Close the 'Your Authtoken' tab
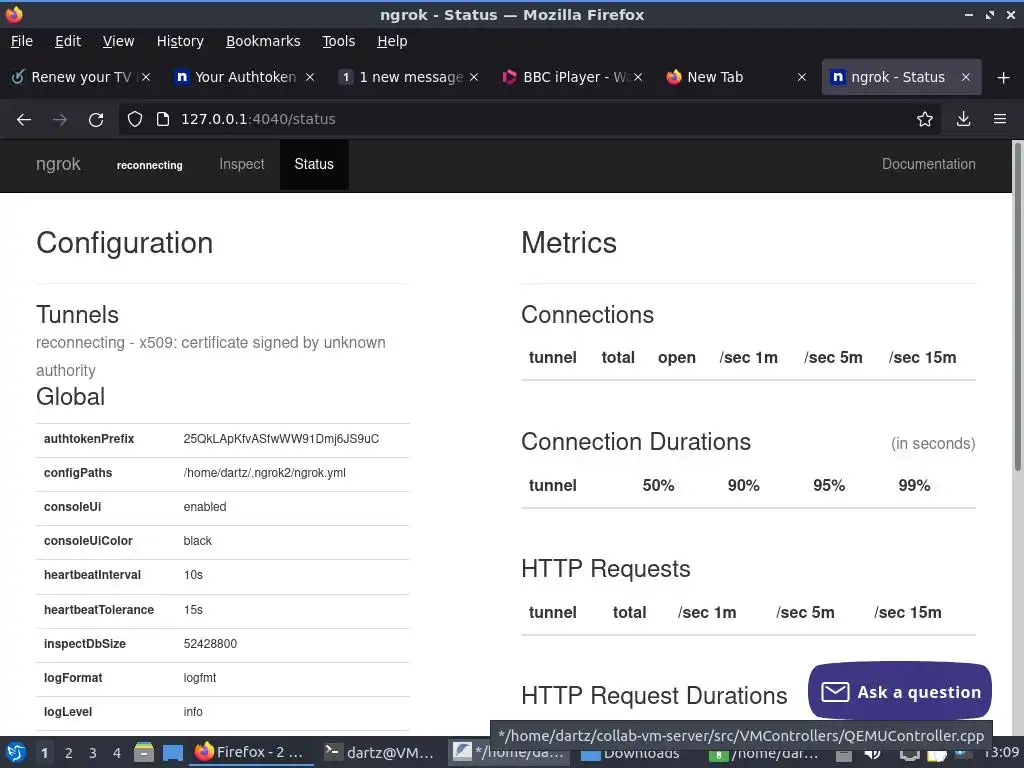This screenshot has height=768, width=1024. pos(310,77)
